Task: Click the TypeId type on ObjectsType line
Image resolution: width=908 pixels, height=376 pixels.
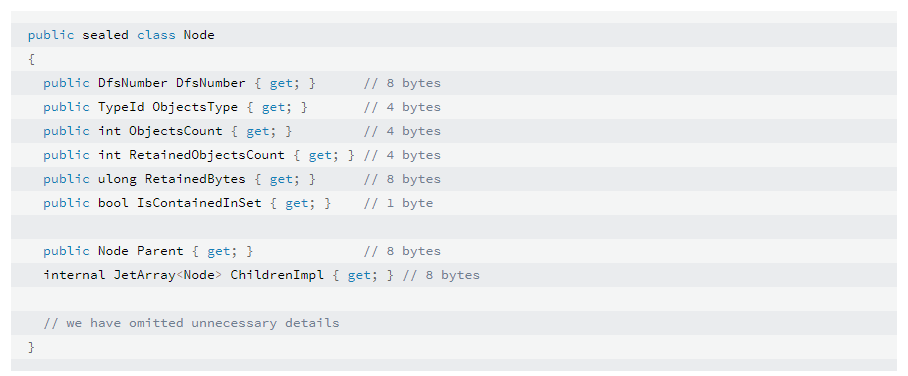Action: pos(121,107)
